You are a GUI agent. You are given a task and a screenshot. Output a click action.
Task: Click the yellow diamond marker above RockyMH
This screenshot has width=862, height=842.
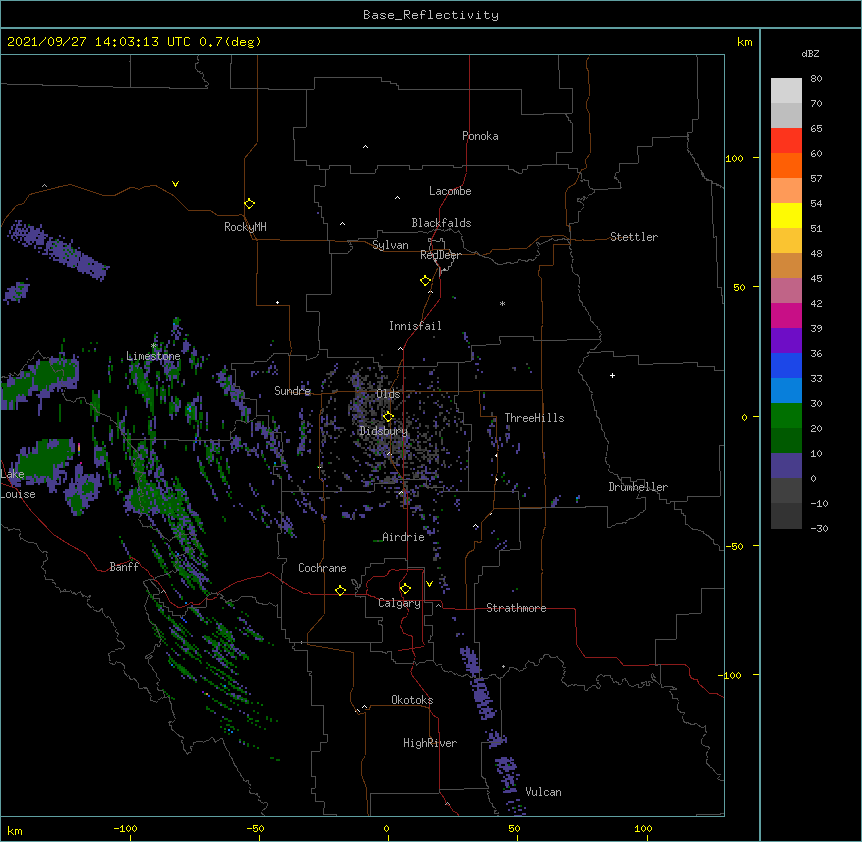(249, 203)
